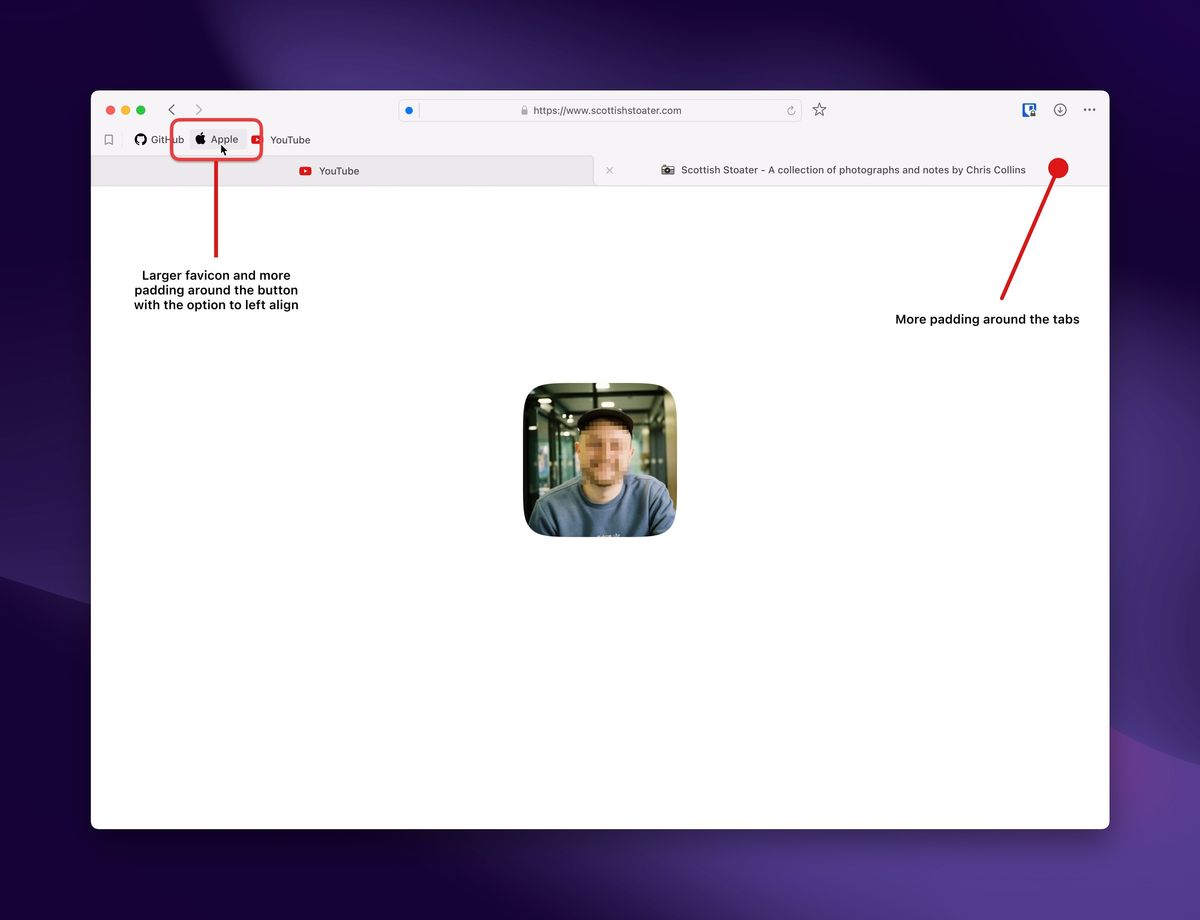Click the padlock icon beside the URL

524,111
